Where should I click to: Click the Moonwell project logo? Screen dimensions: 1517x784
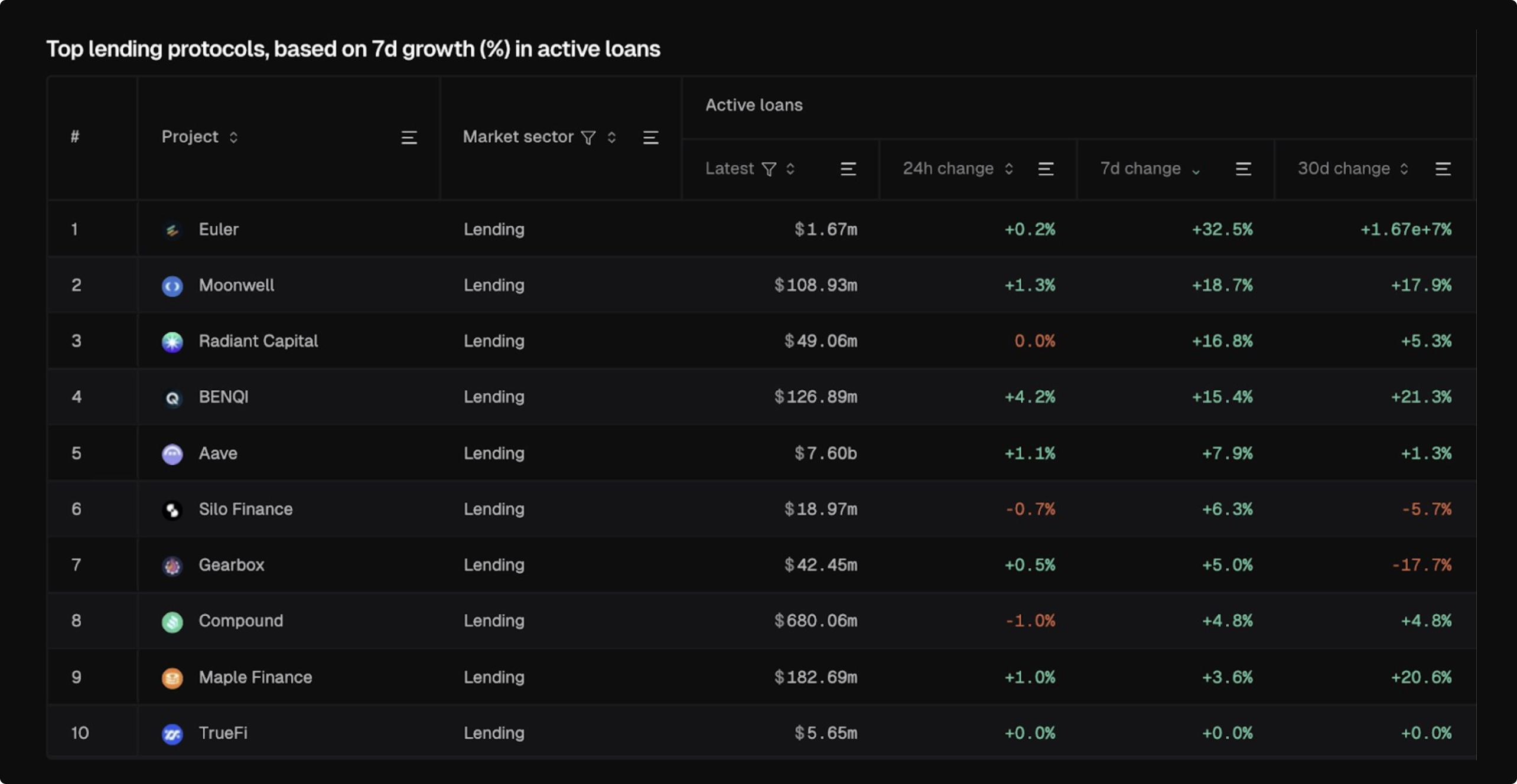pos(172,286)
